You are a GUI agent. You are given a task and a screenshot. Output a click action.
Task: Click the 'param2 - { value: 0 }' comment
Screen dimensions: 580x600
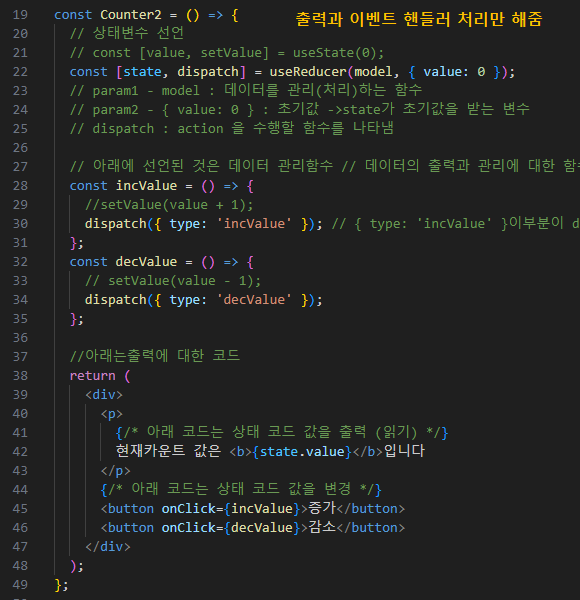pos(300,109)
